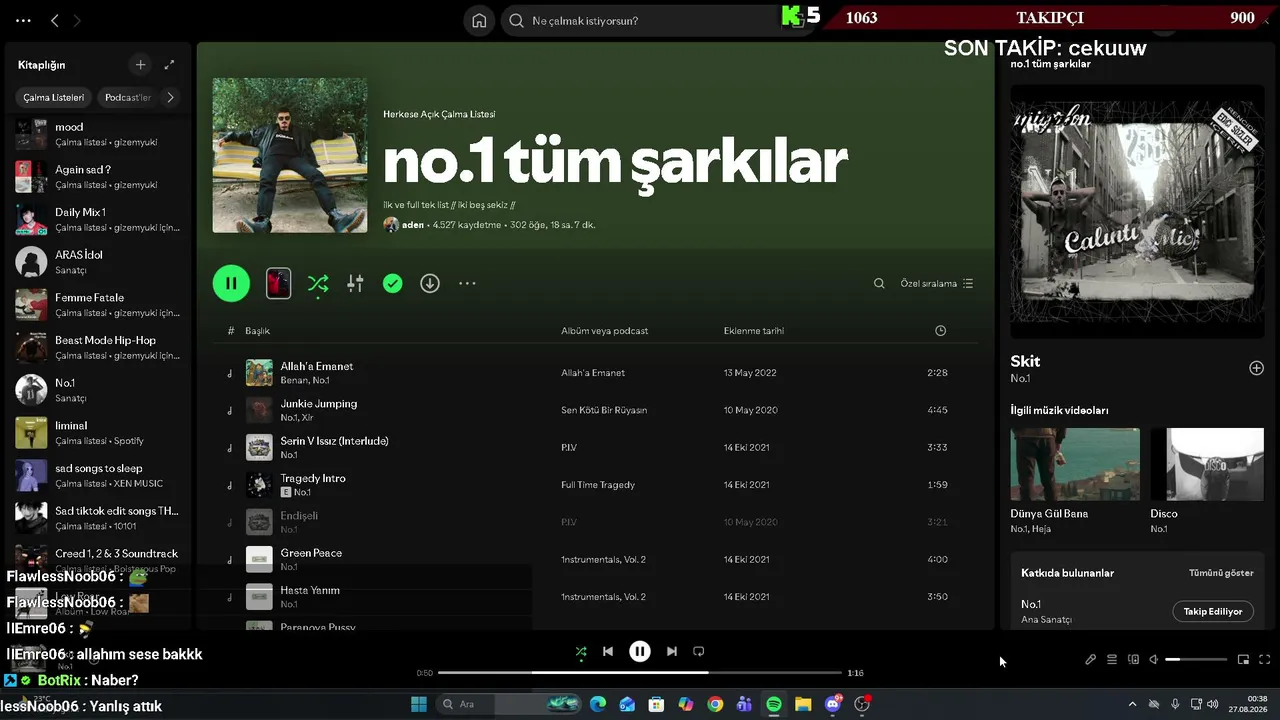Open Daily Mix 1 in the library
This screenshot has height=720, width=1280.
point(97,220)
